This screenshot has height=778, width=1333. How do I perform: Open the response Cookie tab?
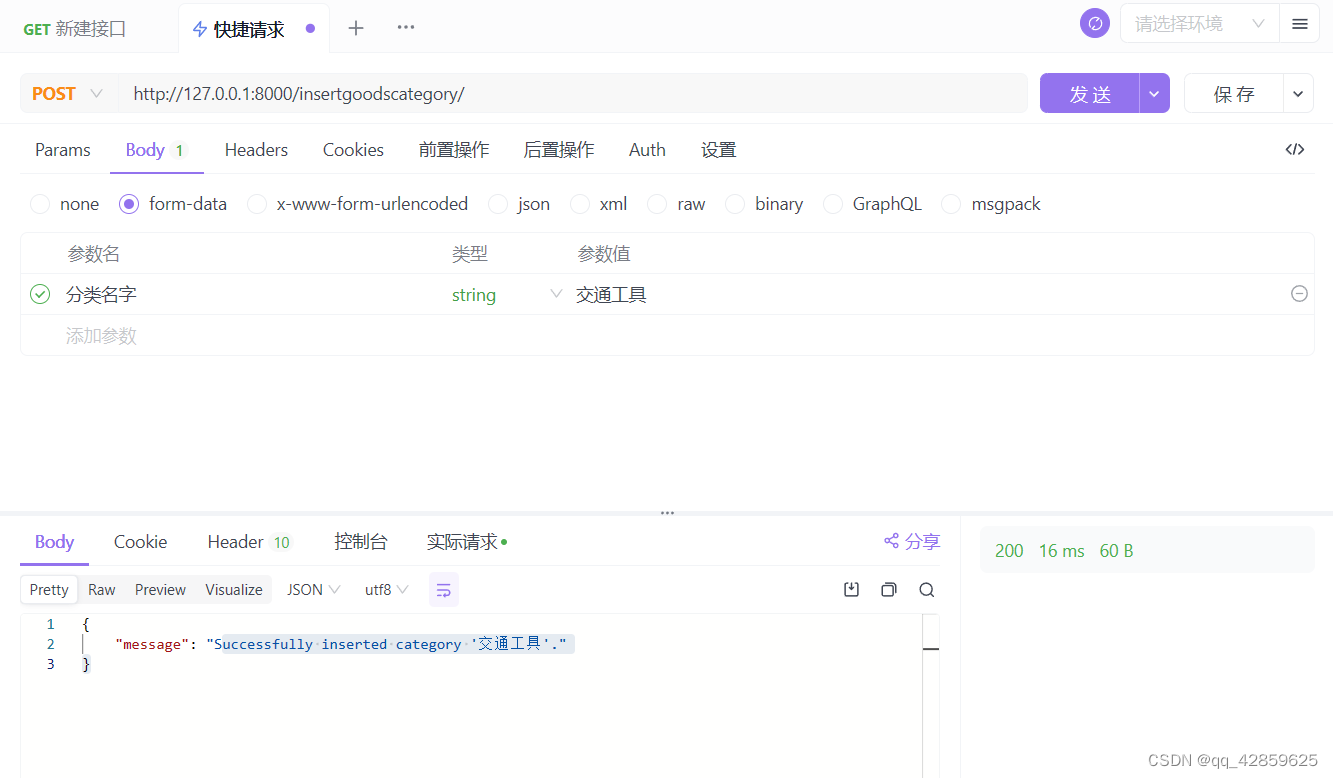(x=140, y=541)
